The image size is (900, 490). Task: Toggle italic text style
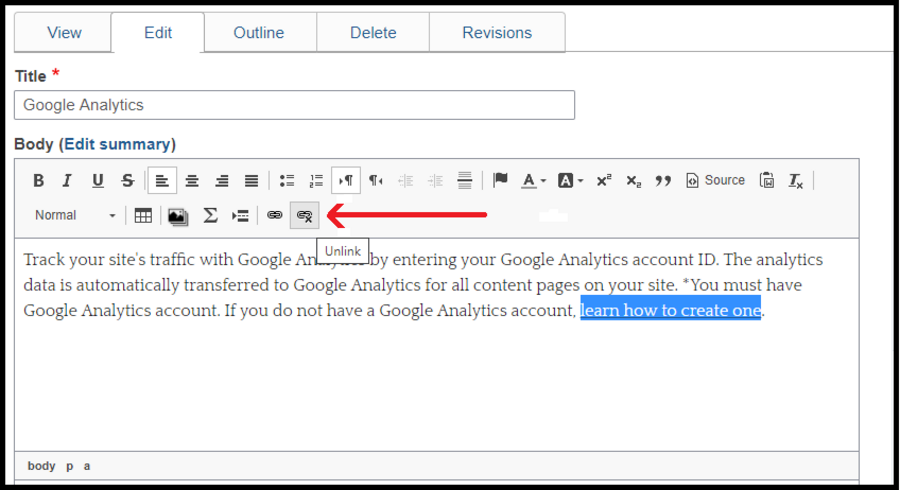tap(68, 181)
